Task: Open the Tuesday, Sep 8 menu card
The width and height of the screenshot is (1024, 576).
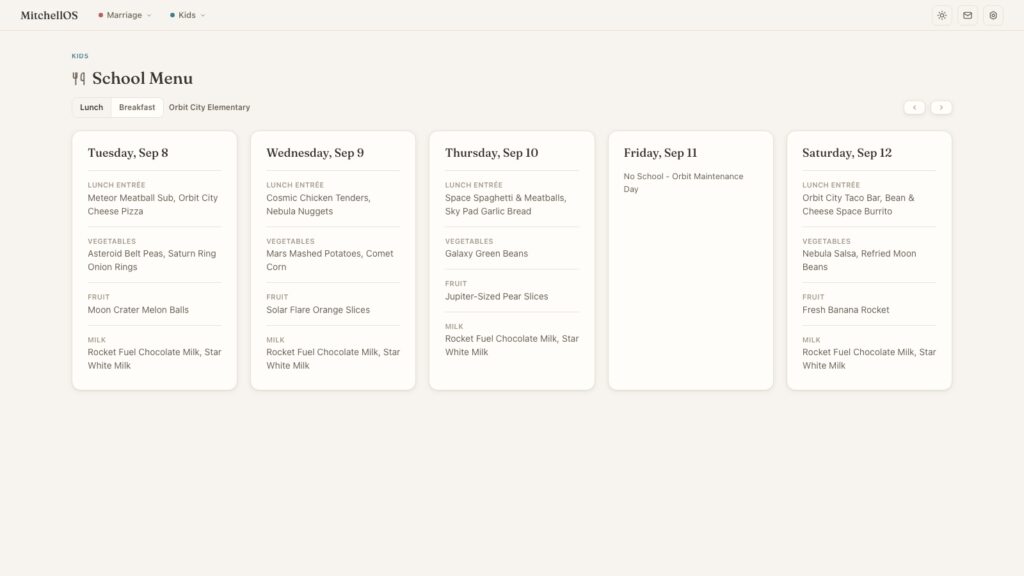Action: point(155,261)
